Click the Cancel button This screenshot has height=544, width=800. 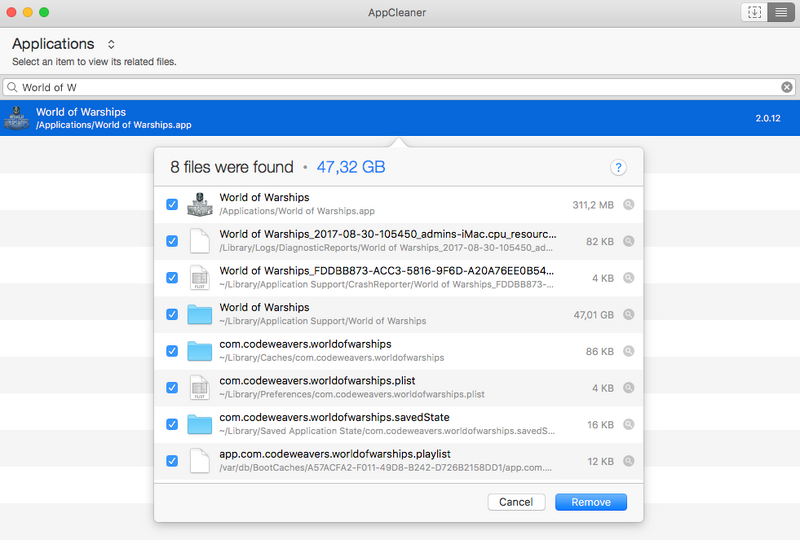516,502
